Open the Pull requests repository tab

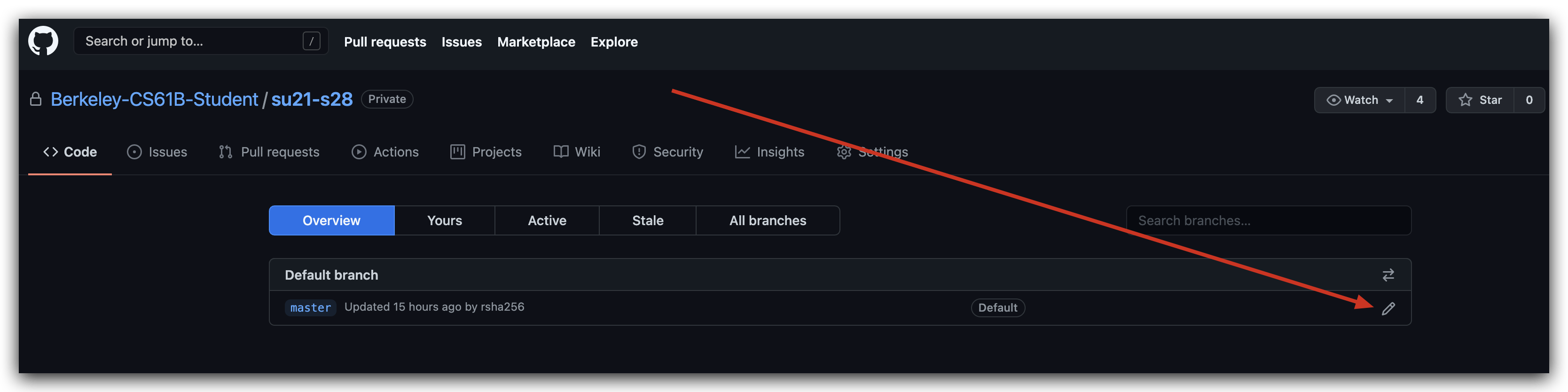[269, 152]
